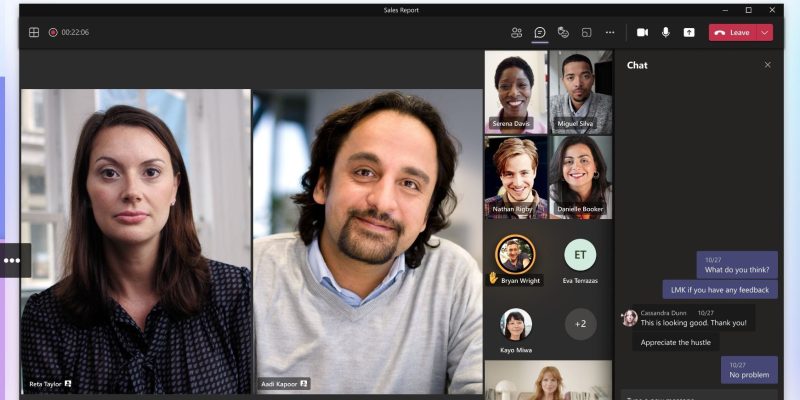
Task: Click the share content tray icon
Action: [x=689, y=32]
